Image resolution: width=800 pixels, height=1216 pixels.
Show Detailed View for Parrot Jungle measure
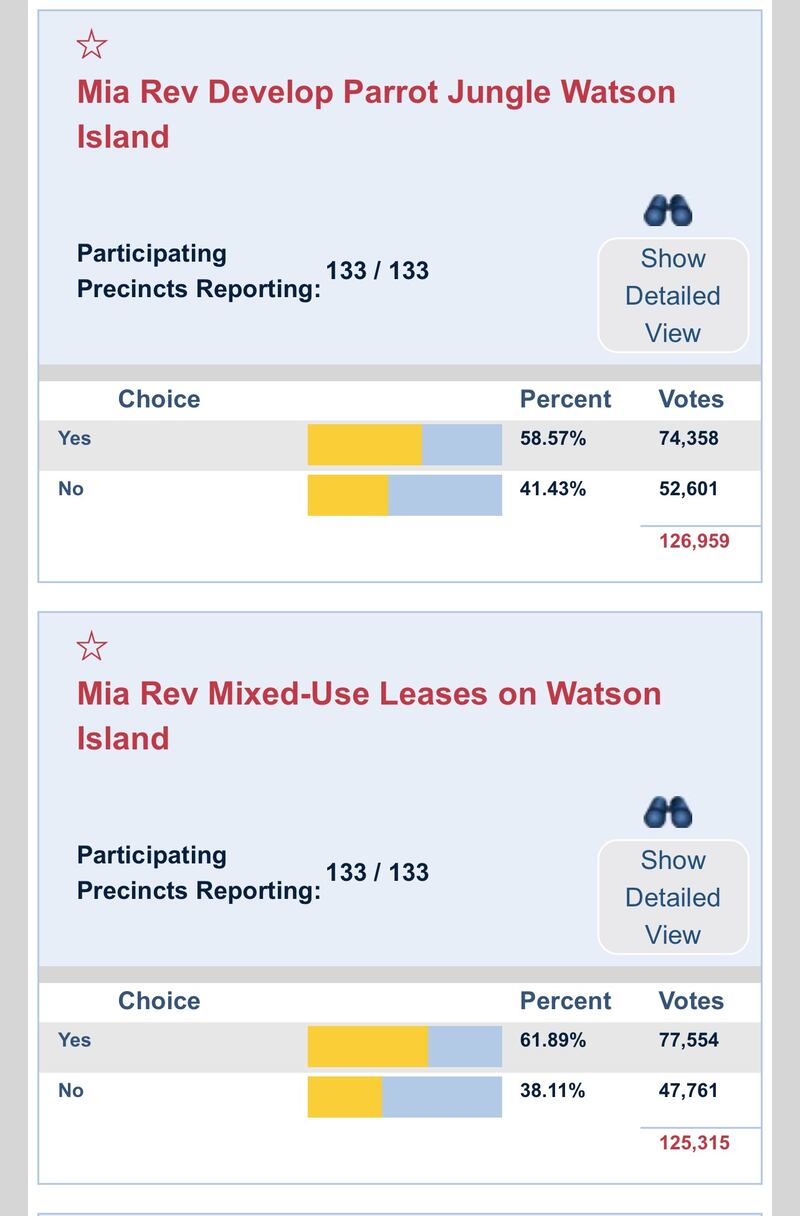pos(673,296)
